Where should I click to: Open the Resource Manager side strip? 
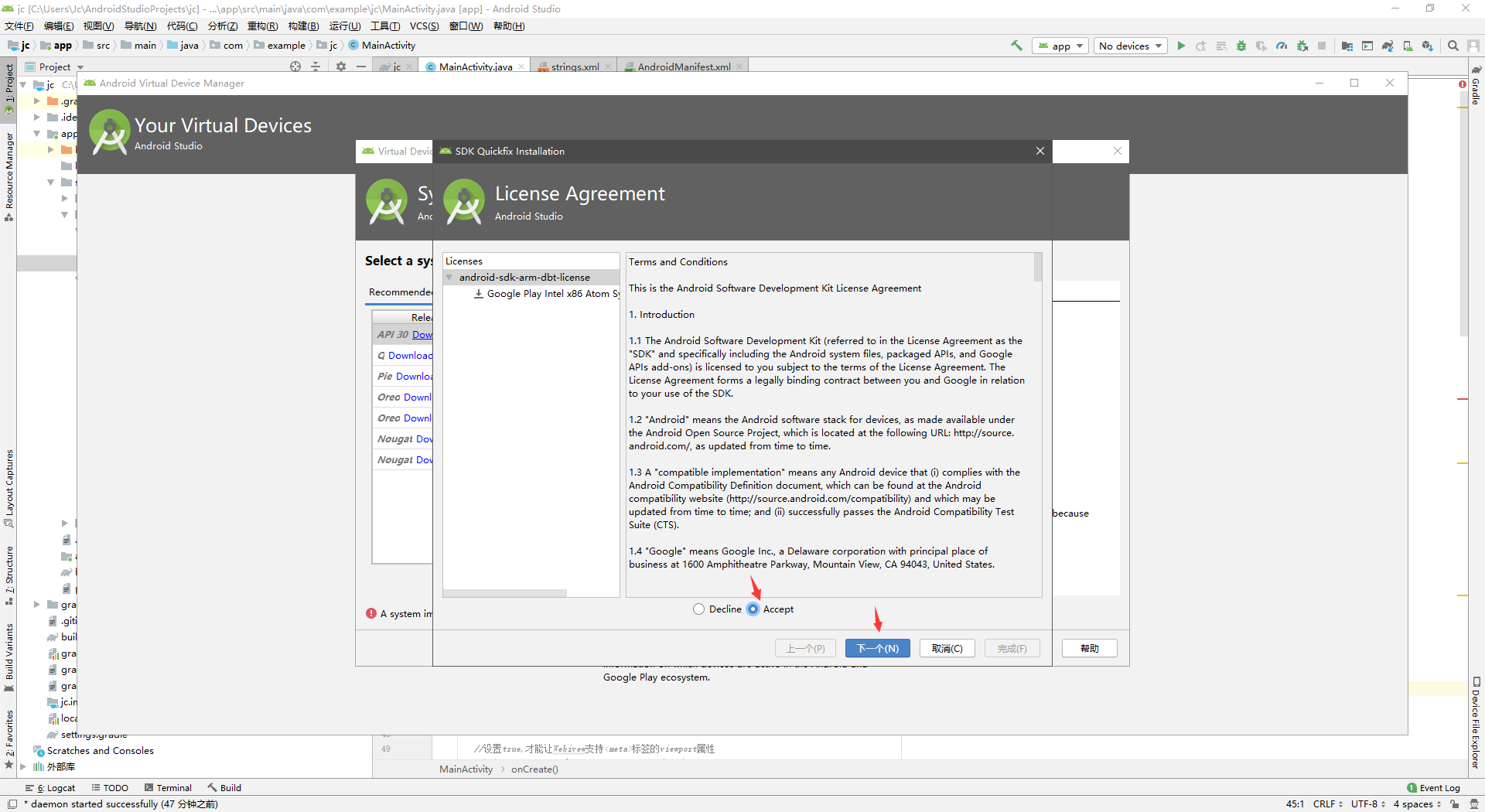(x=9, y=176)
